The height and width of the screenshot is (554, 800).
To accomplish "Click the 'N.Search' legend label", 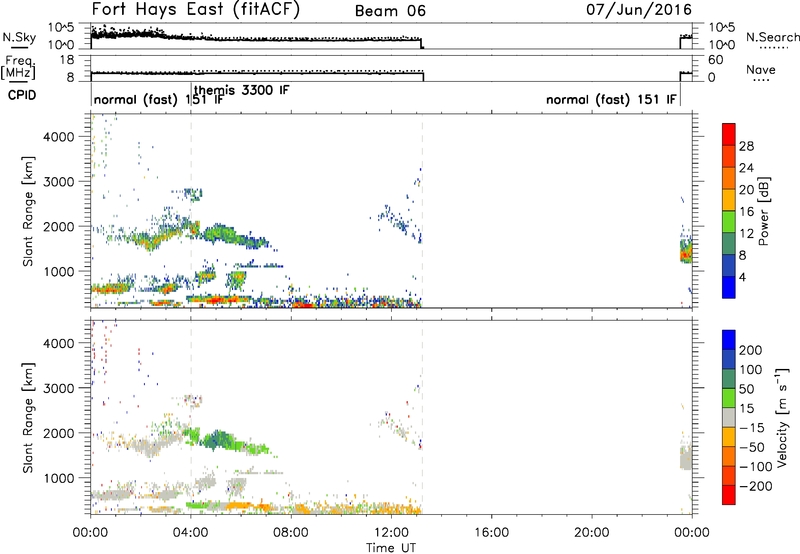I will [772, 37].
